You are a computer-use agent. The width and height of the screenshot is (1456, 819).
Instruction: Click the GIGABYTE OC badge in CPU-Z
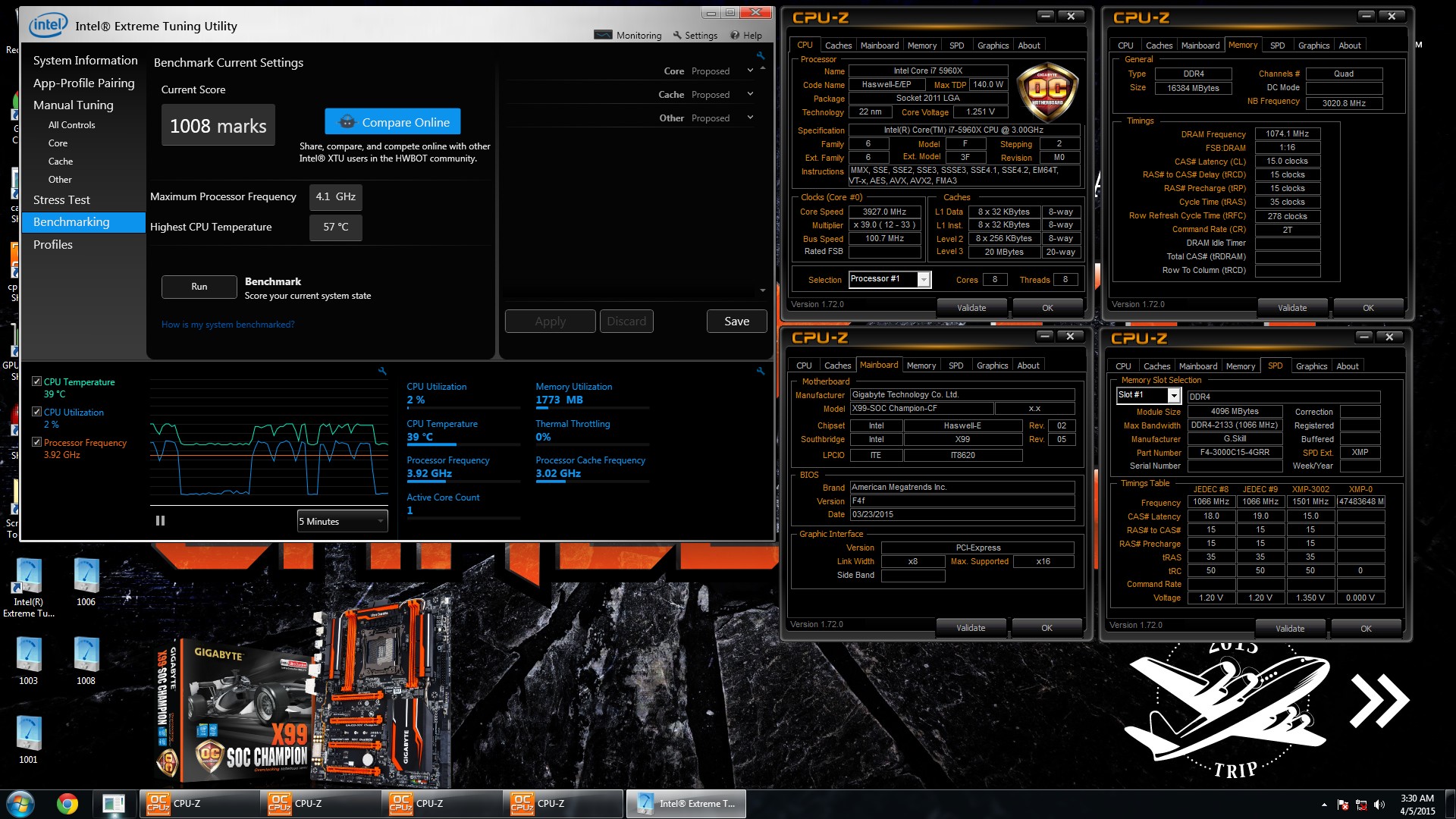(1047, 93)
